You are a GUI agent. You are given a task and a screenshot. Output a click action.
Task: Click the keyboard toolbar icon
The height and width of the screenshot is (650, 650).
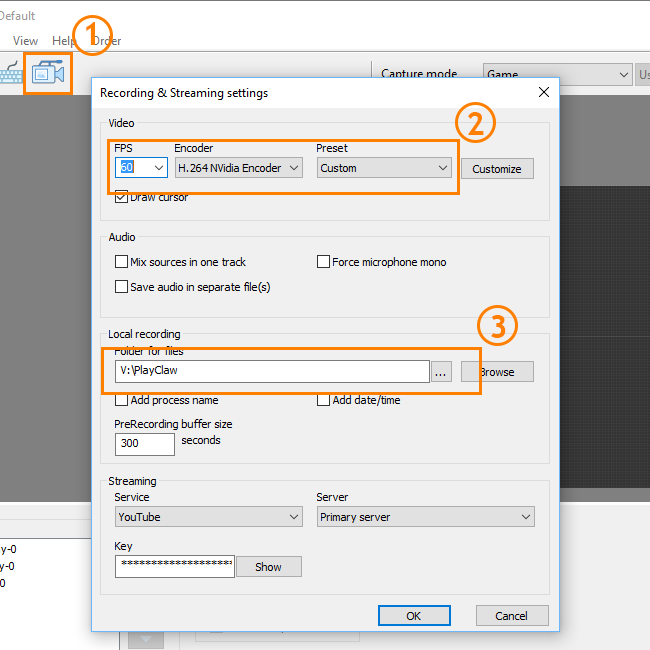11,73
